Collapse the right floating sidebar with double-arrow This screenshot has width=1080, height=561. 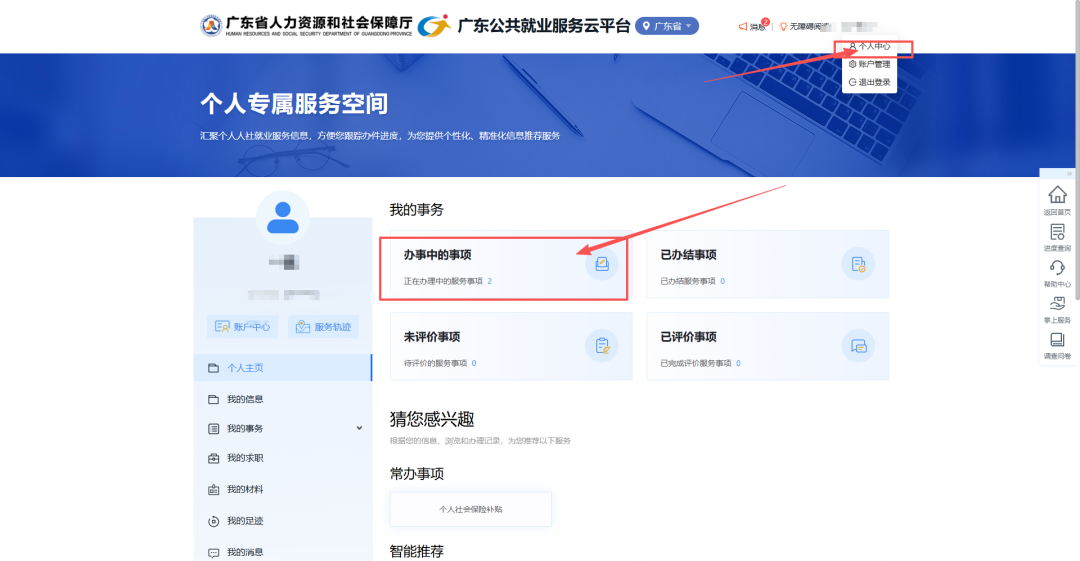coord(1069,174)
